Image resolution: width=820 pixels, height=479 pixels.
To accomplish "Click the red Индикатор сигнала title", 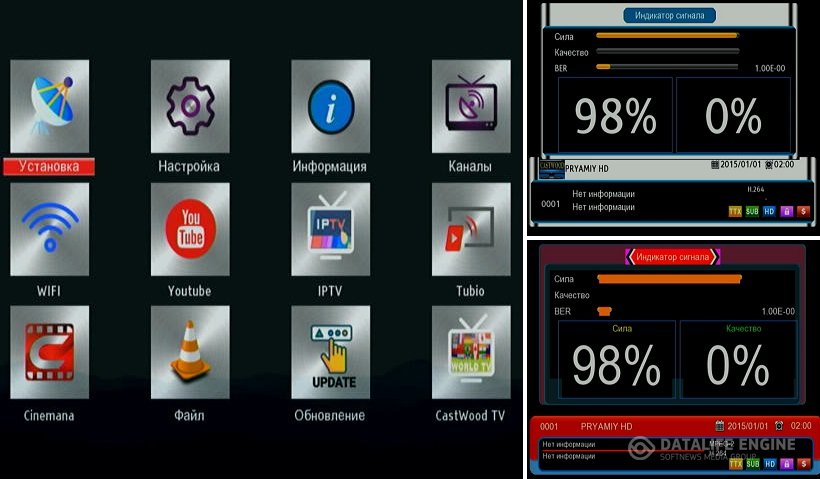I will tap(673, 257).
